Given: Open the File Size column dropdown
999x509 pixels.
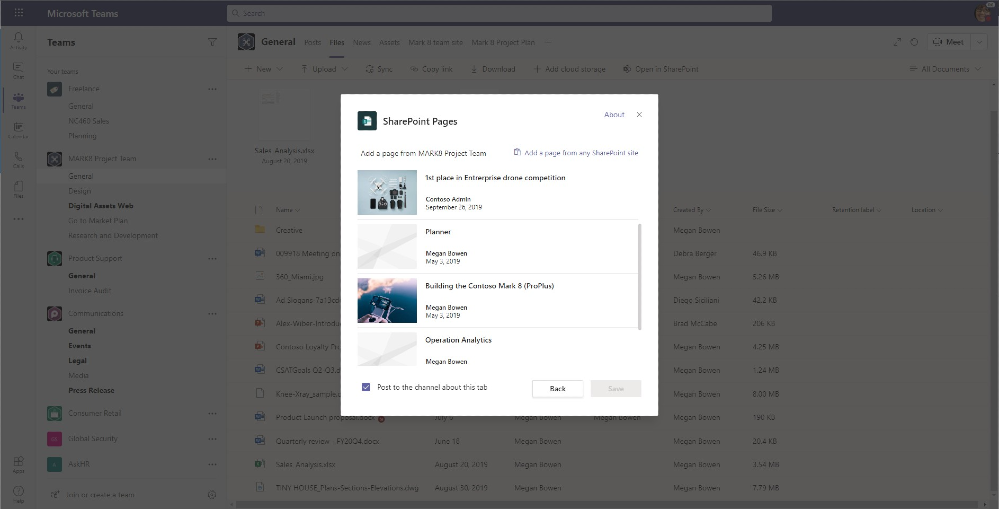Looking at the screenshot, I should pos(767,210).
